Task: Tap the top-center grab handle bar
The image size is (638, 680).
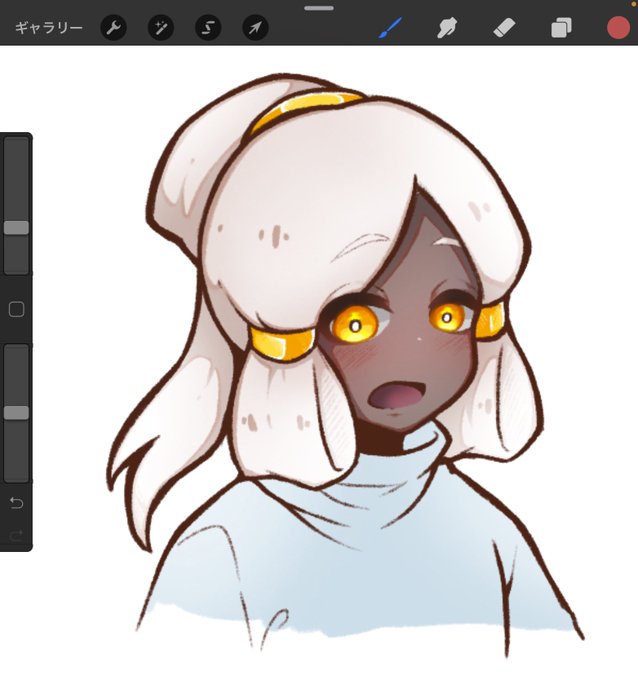Action: (x=319, y=8)
